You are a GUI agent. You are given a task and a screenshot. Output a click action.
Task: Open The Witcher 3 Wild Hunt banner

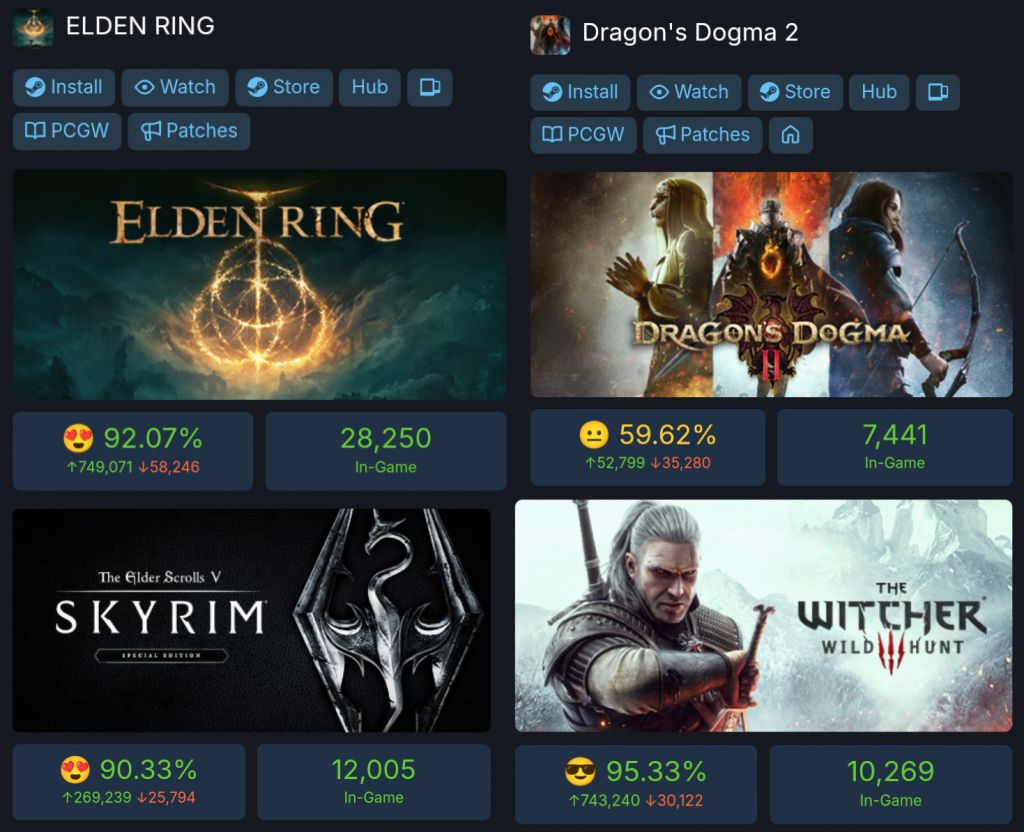coord(763,616)
